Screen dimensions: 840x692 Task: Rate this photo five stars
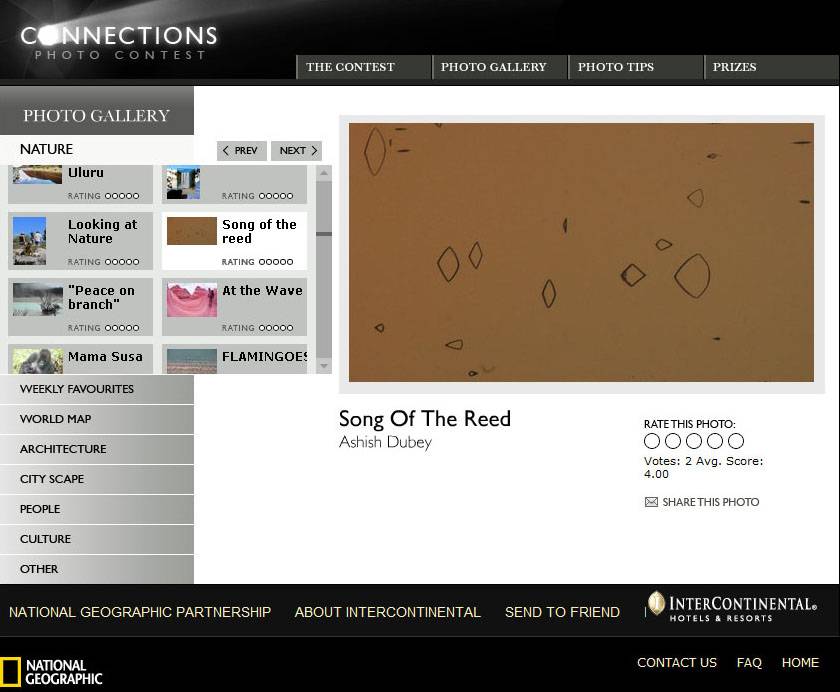pyautogui.click(x=736, y=441)
